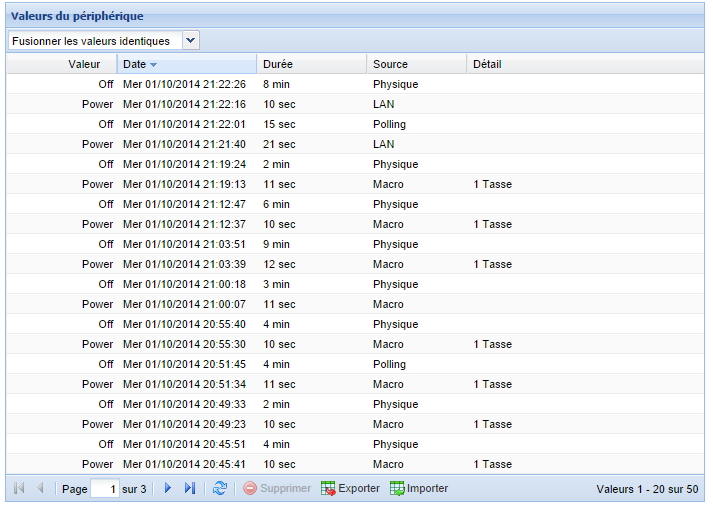Click Off value in the 21:22:26 row
Image resolution: width=713 pixels, height=508 pixels.
tap(105, 84)
